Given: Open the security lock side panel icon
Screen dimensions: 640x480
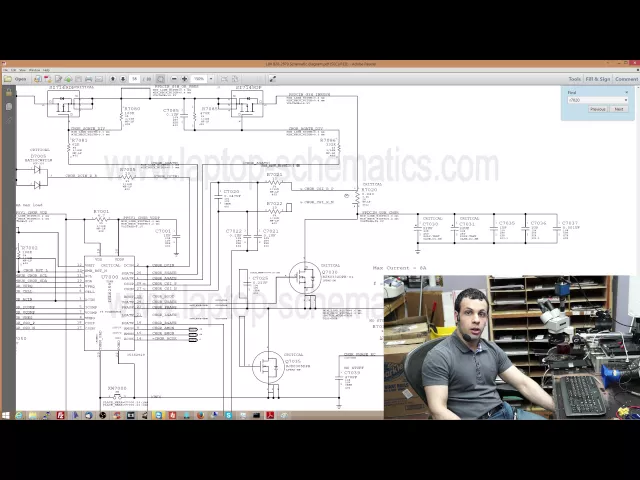Looking at the screenshot, I should (x=9, y=93).
